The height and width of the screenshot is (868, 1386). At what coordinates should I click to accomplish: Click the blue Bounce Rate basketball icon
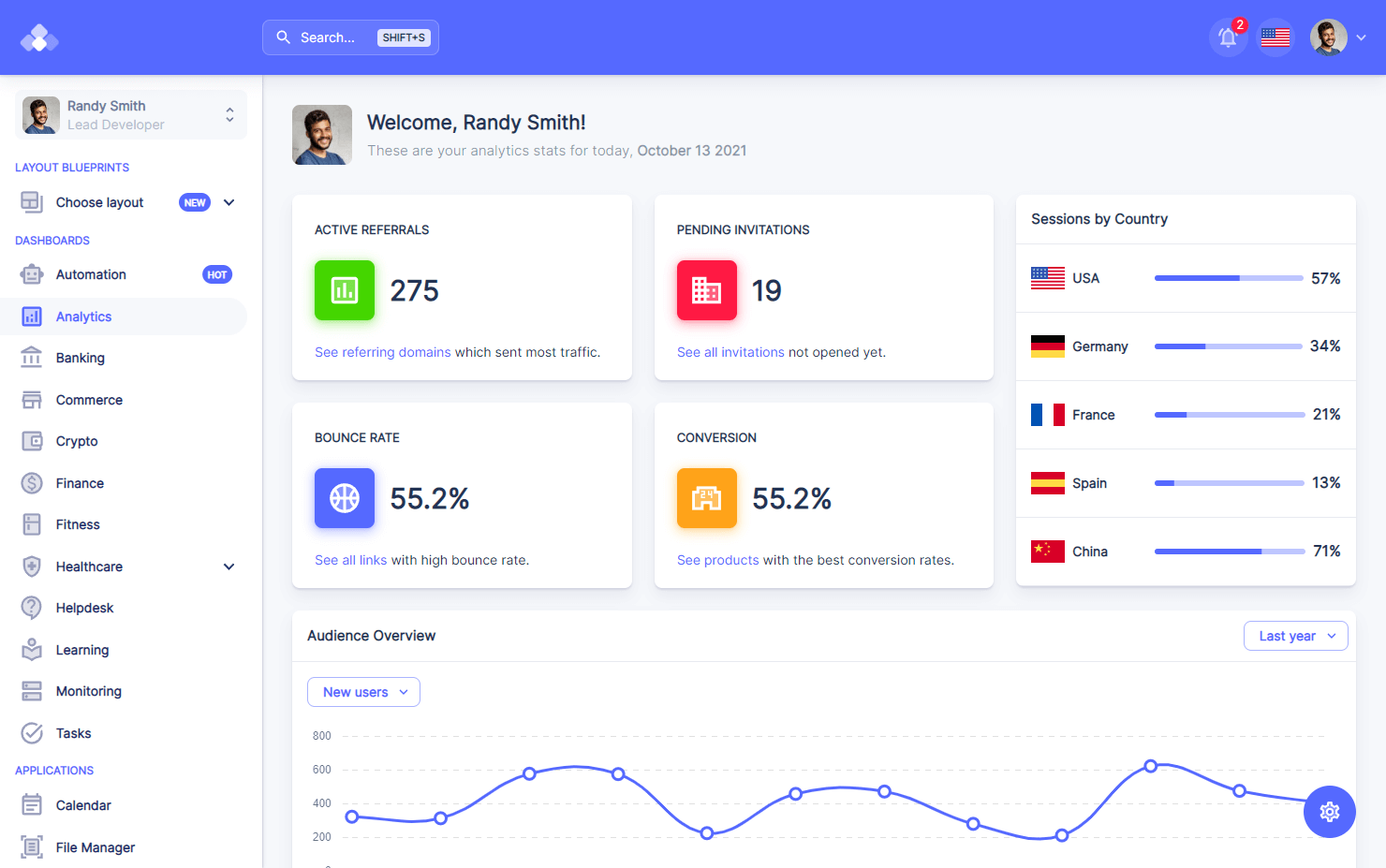pyautogui.click(x=345, y=498)
